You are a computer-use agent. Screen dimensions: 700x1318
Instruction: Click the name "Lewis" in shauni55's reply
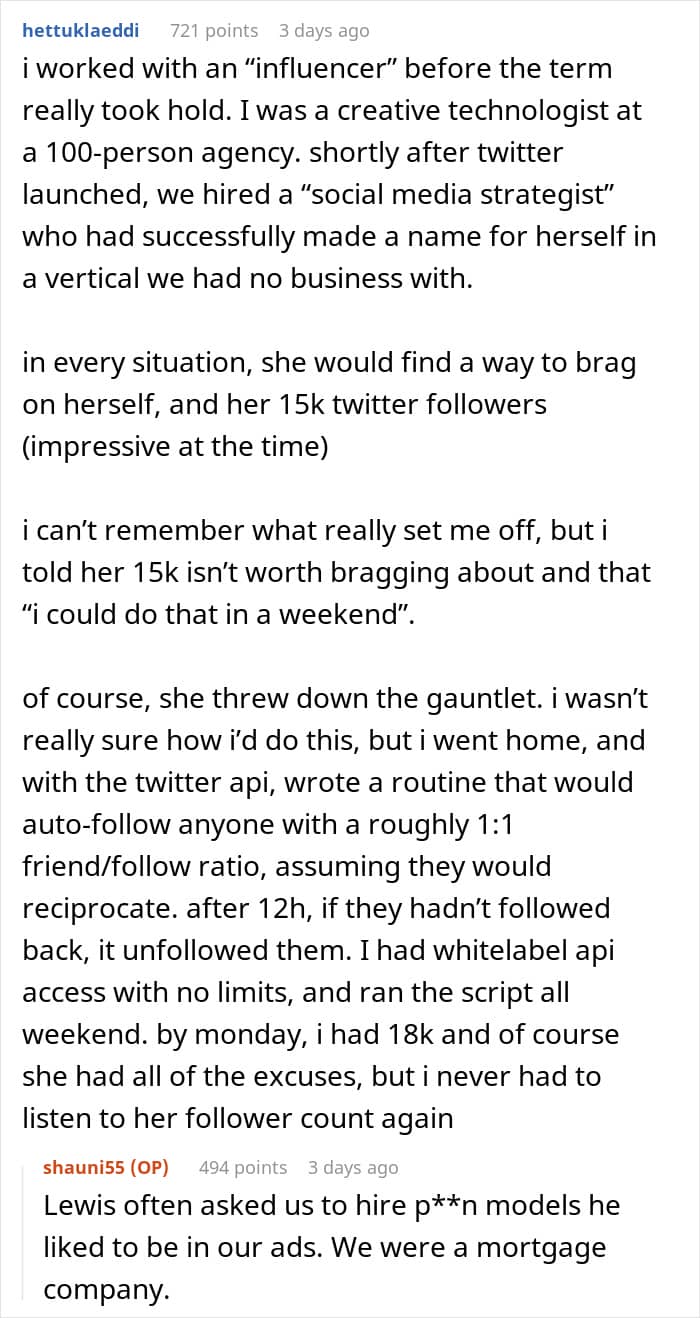[x=75, y=1205]
